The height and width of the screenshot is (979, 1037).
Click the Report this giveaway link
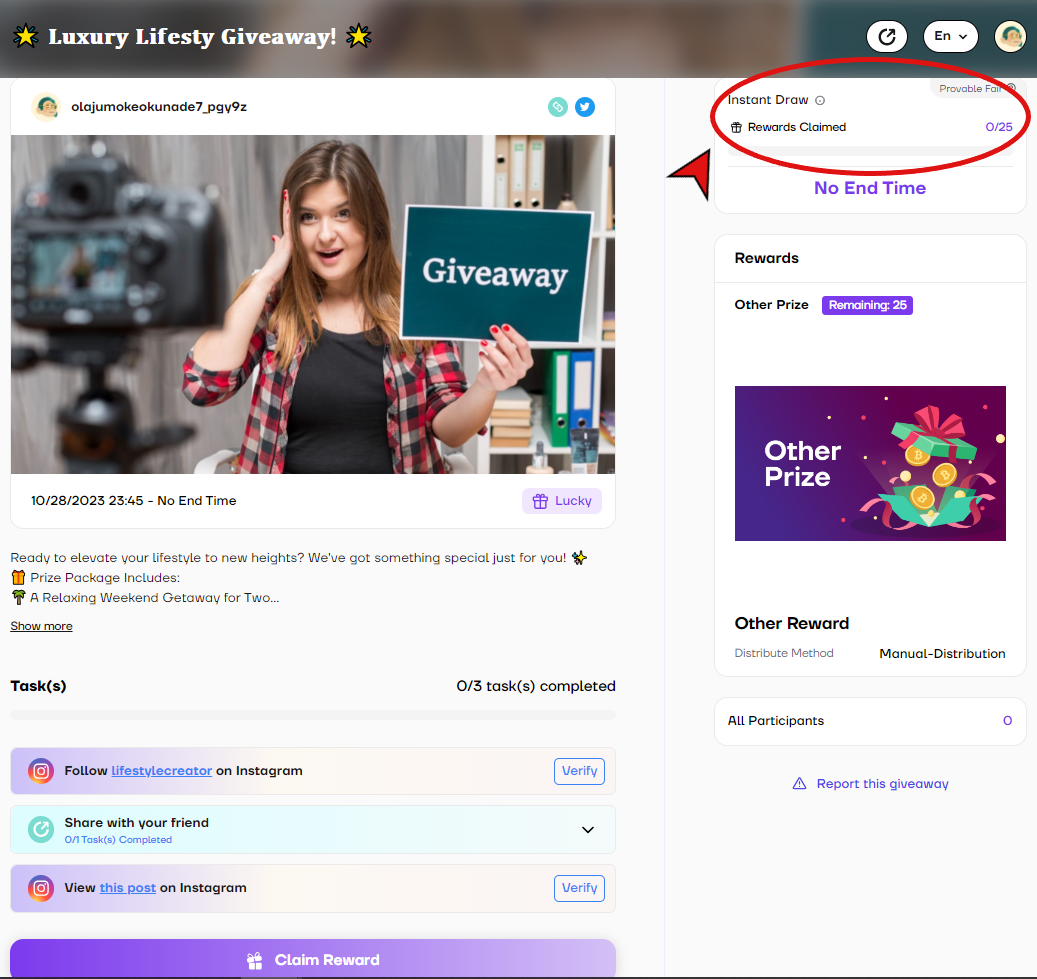[882, 784]
